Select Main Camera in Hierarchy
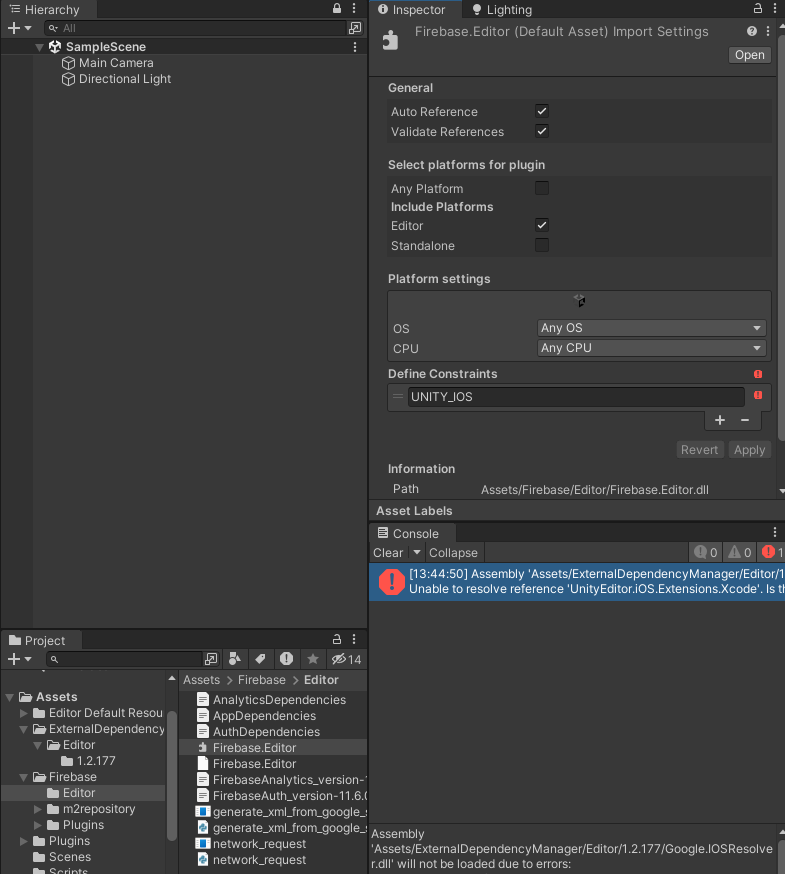 (116, 63)
